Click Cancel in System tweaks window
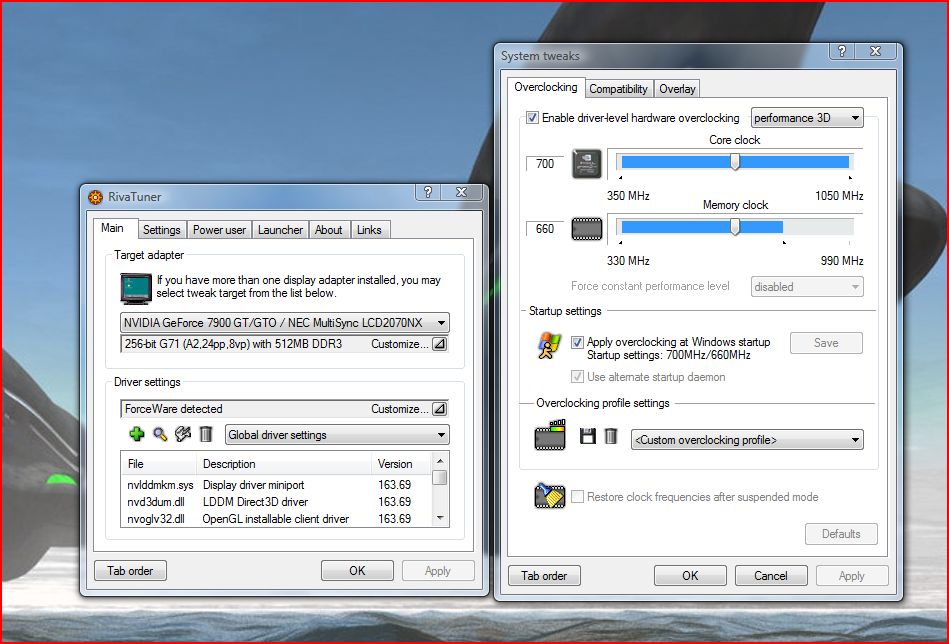This screenshot has width=949, height=644. tap(770, 576)
